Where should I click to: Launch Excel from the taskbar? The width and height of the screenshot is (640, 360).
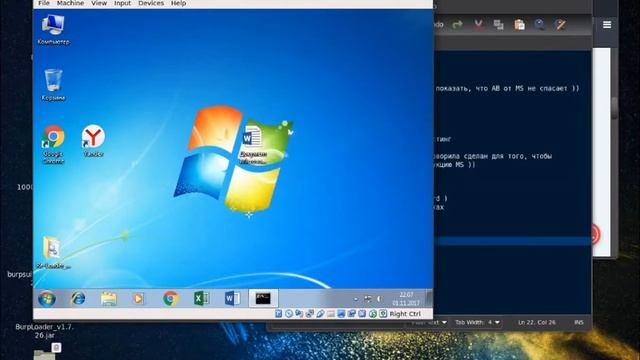point(201,299)
